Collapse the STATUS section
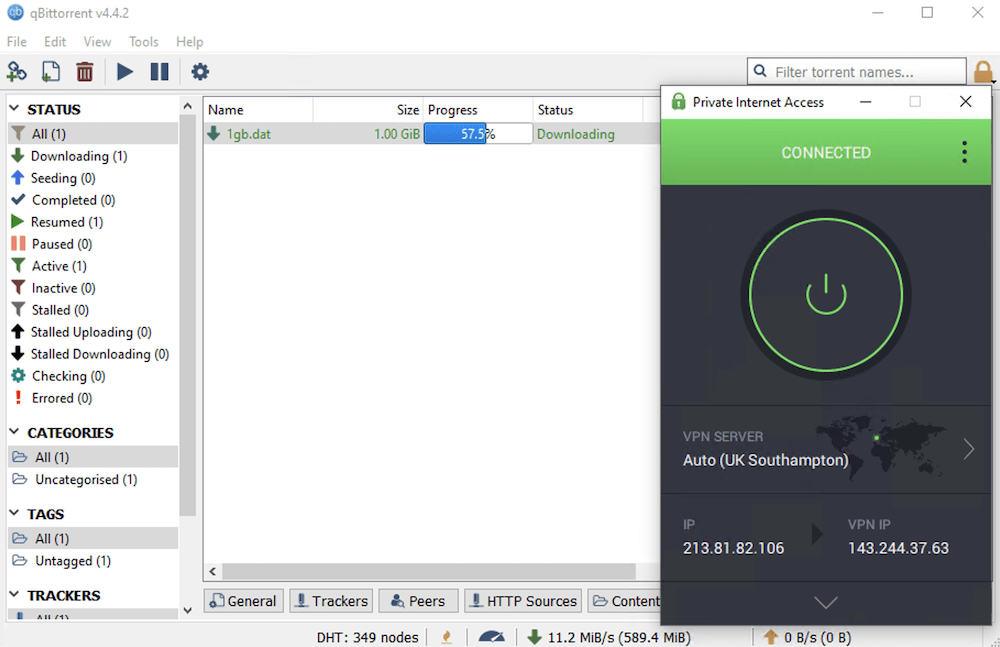 click(x=14, y=108)
